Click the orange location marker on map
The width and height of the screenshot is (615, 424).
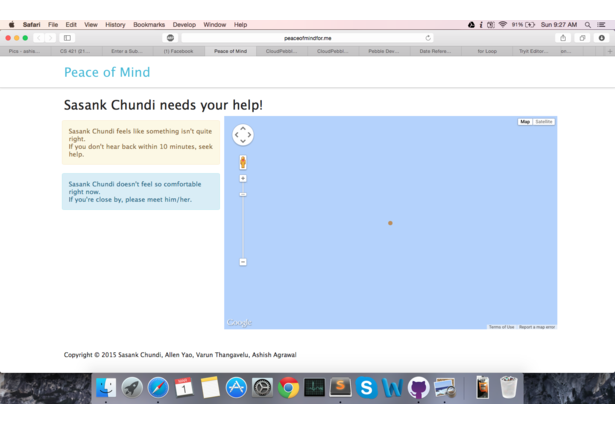[390, 223]
